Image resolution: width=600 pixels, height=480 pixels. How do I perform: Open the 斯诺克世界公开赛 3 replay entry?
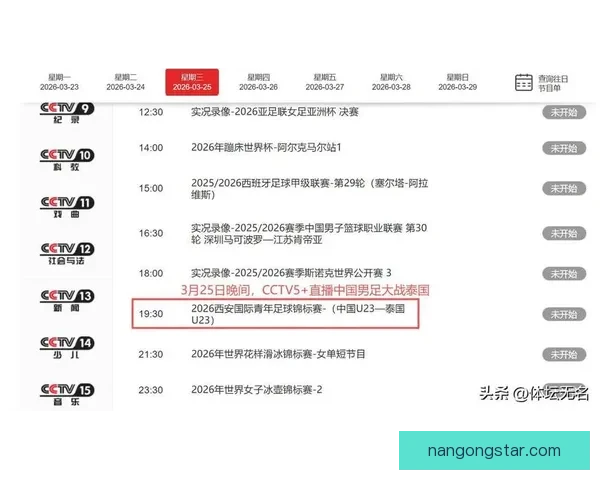pyautogui.click(x=291, y=273)
